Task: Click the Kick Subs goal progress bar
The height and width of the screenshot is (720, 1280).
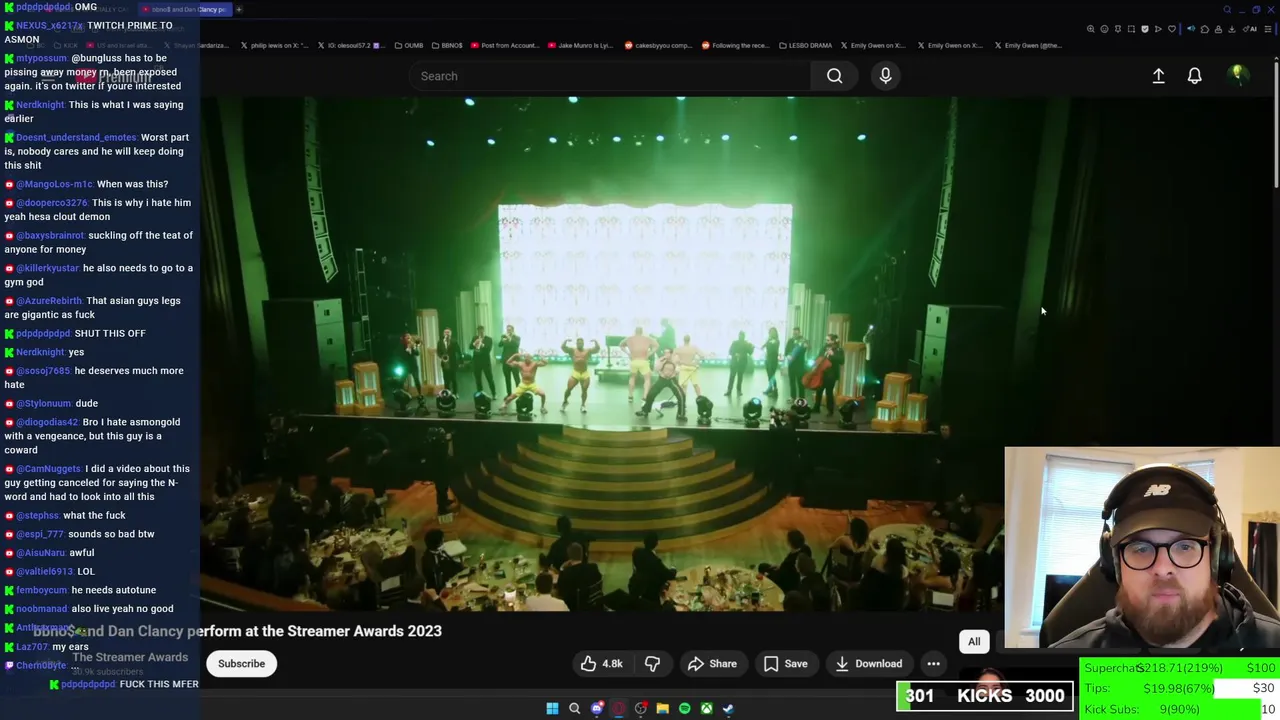Action: pyautogui.click(x=1180, y=709)
